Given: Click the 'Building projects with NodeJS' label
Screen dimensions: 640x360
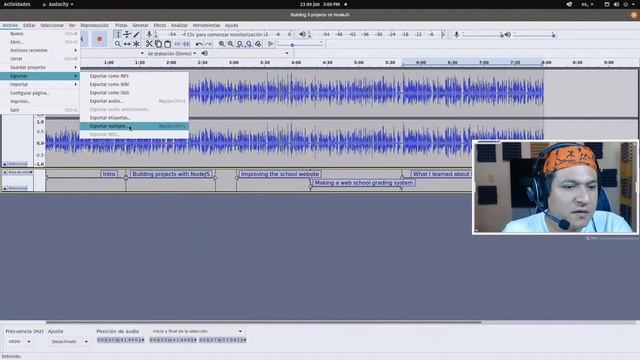Looking at the screenshot, I should click(x=171, y=174).
